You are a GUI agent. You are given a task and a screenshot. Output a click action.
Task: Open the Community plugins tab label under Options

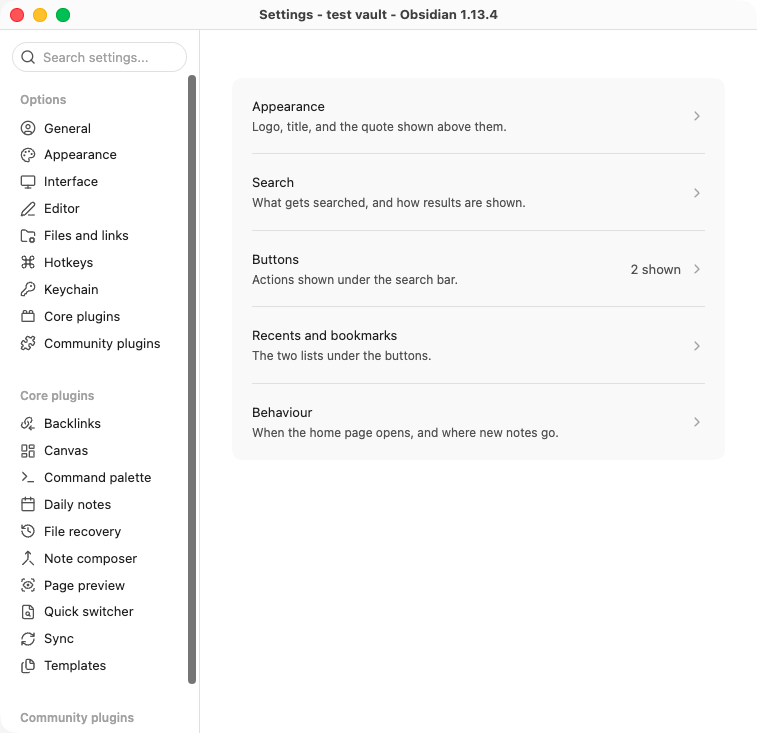click(x=102, y=343)
